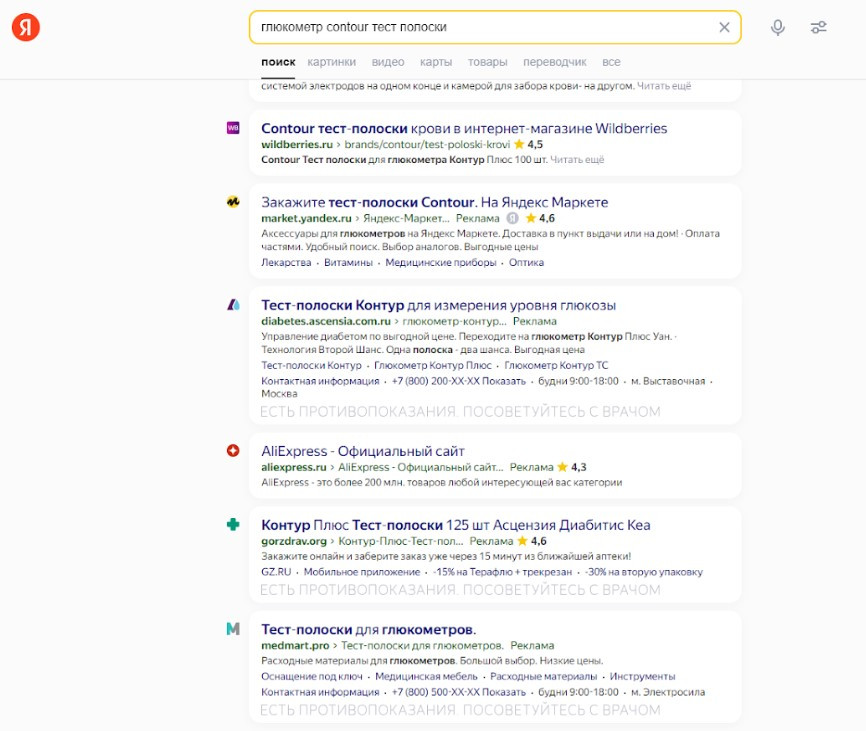Clear the search query with the X icon

coord(724,27)
